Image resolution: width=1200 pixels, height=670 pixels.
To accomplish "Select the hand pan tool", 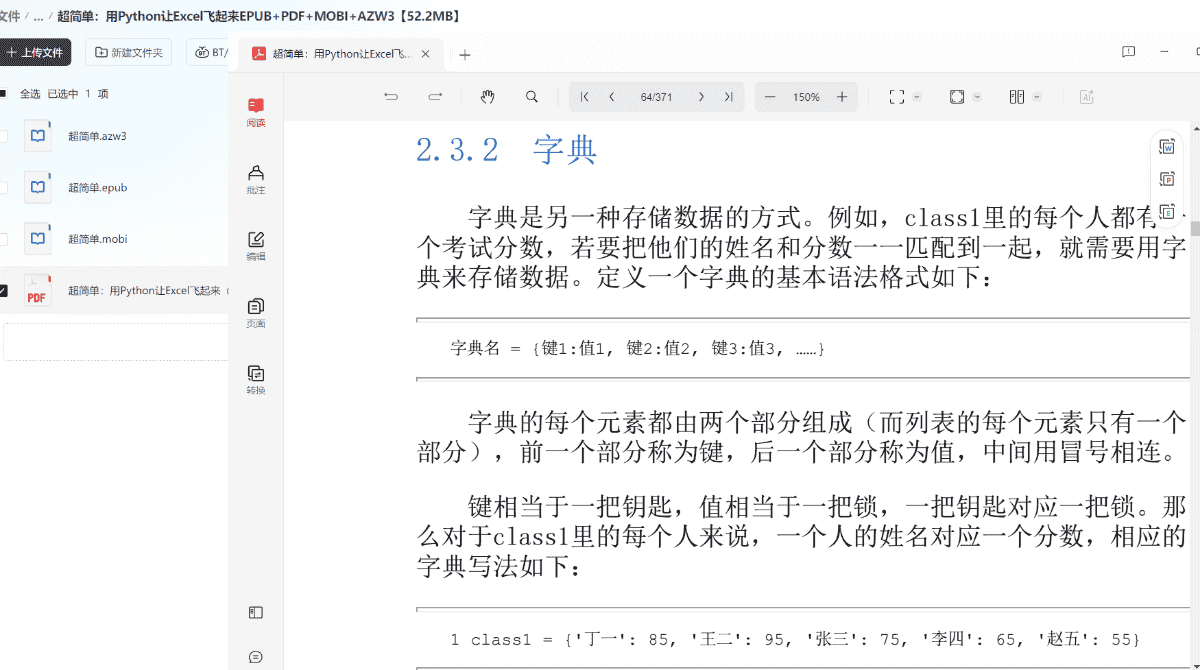I will (487, 97).
